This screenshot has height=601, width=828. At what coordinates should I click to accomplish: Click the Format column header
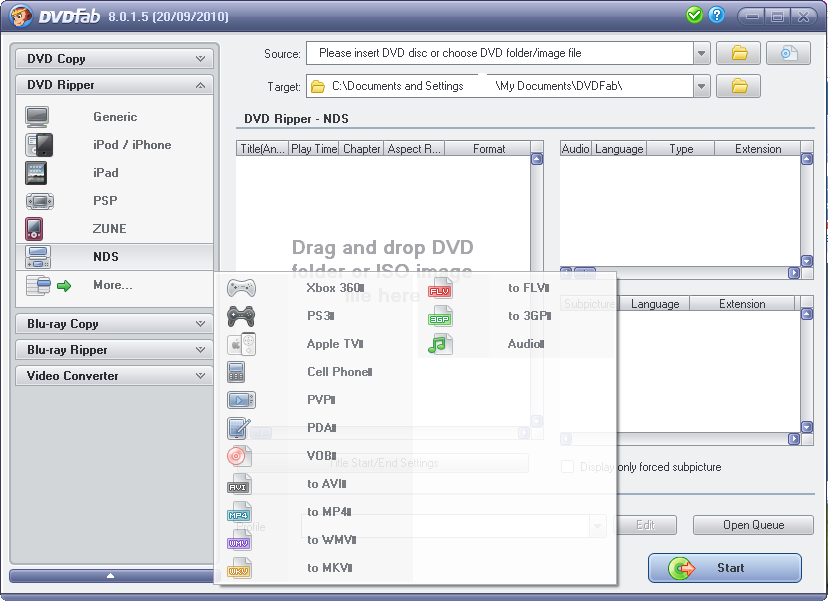click(488, 149)
